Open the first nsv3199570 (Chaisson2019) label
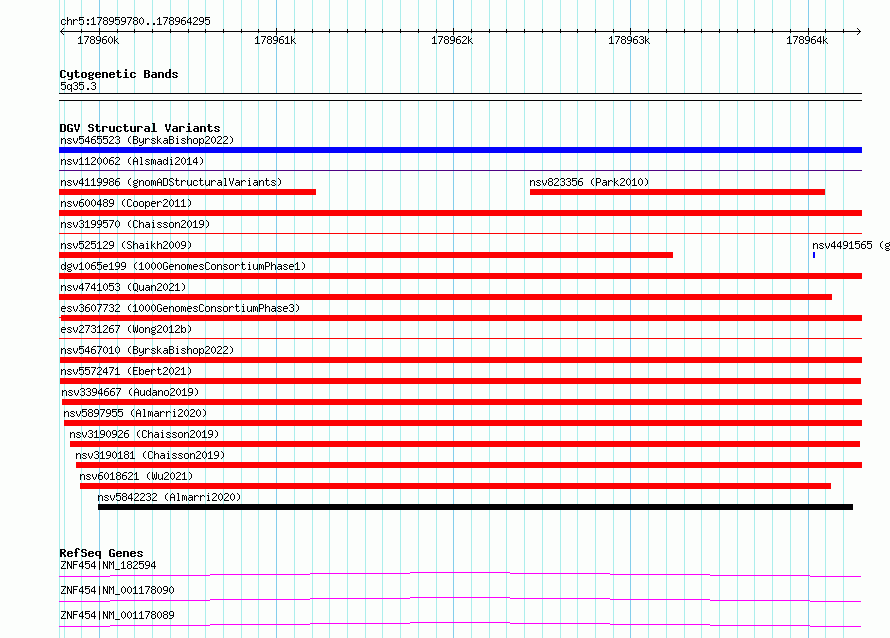 tap(135, 224)
